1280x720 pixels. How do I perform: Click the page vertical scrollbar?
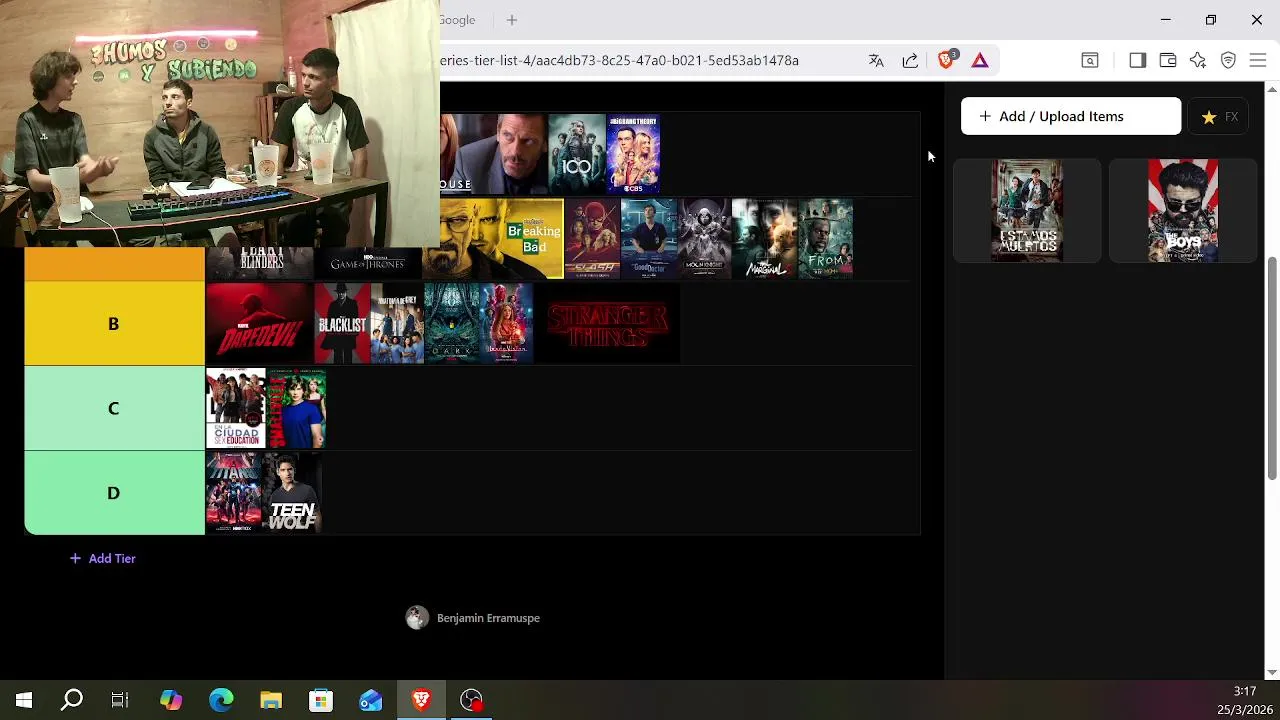click(x=1272, y=370)
